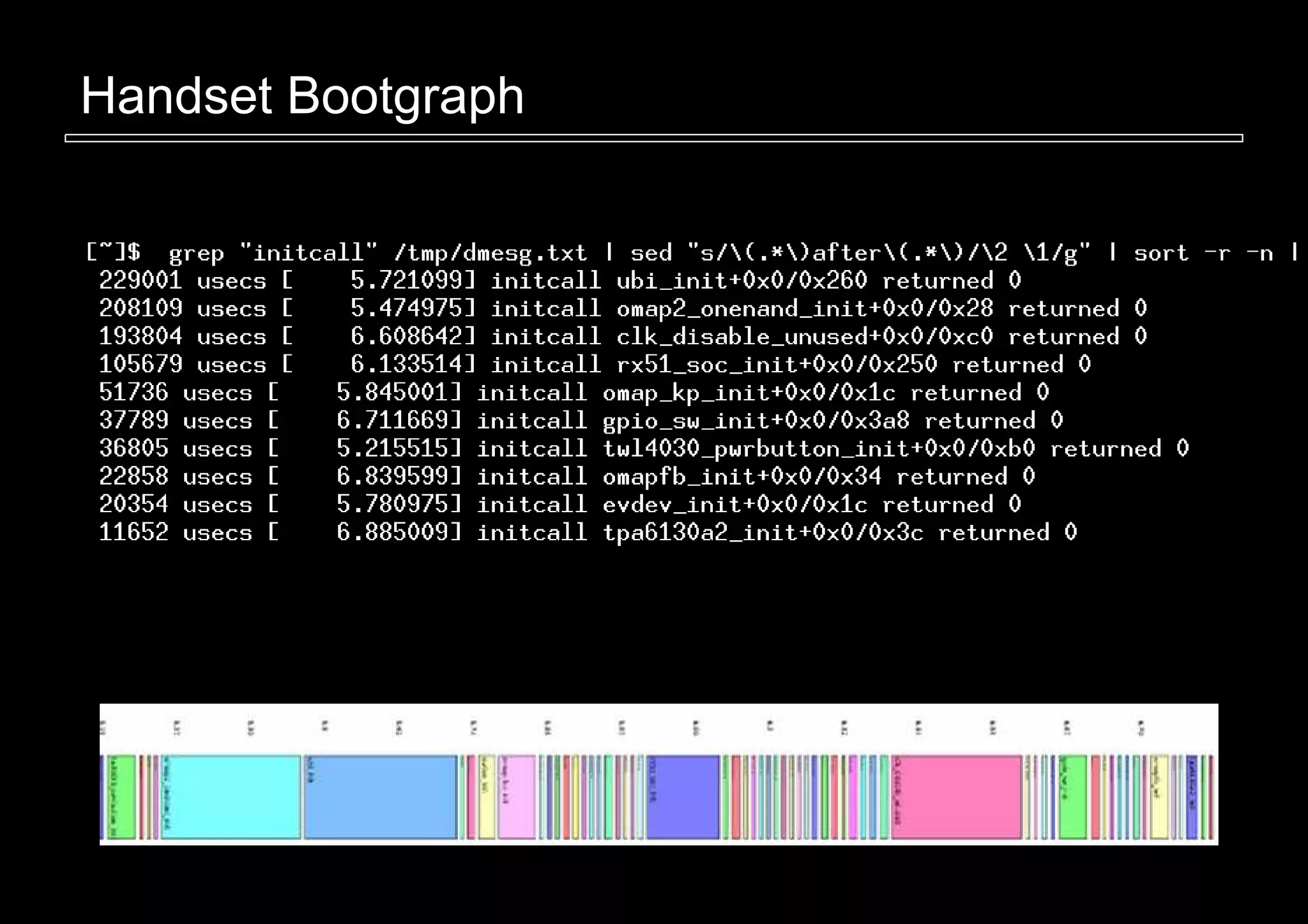Viewport: 1308px width, 924px height.
Task: Click the 5.474975 timestamp
Action: 406,308
